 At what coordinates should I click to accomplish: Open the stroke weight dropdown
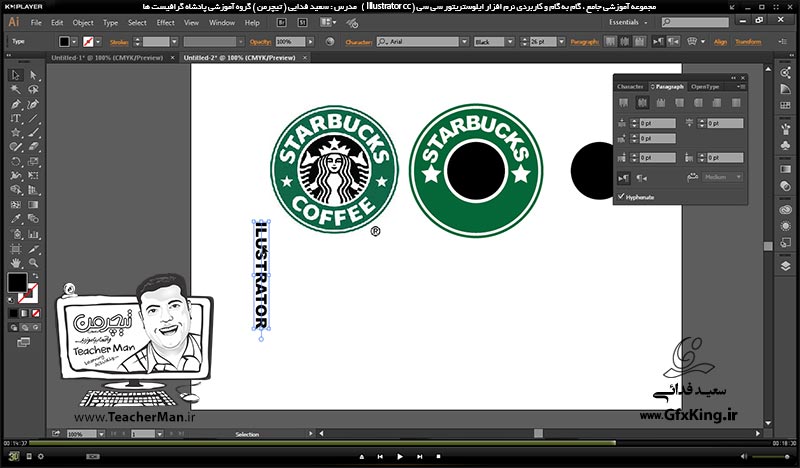coord(174,42)
